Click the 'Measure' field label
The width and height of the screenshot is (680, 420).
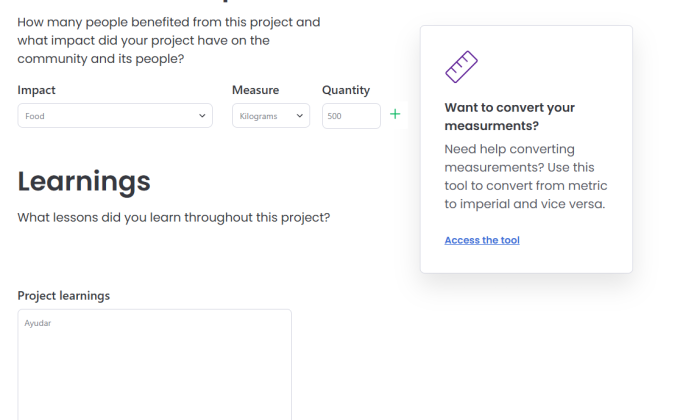[x=255, y=90]
